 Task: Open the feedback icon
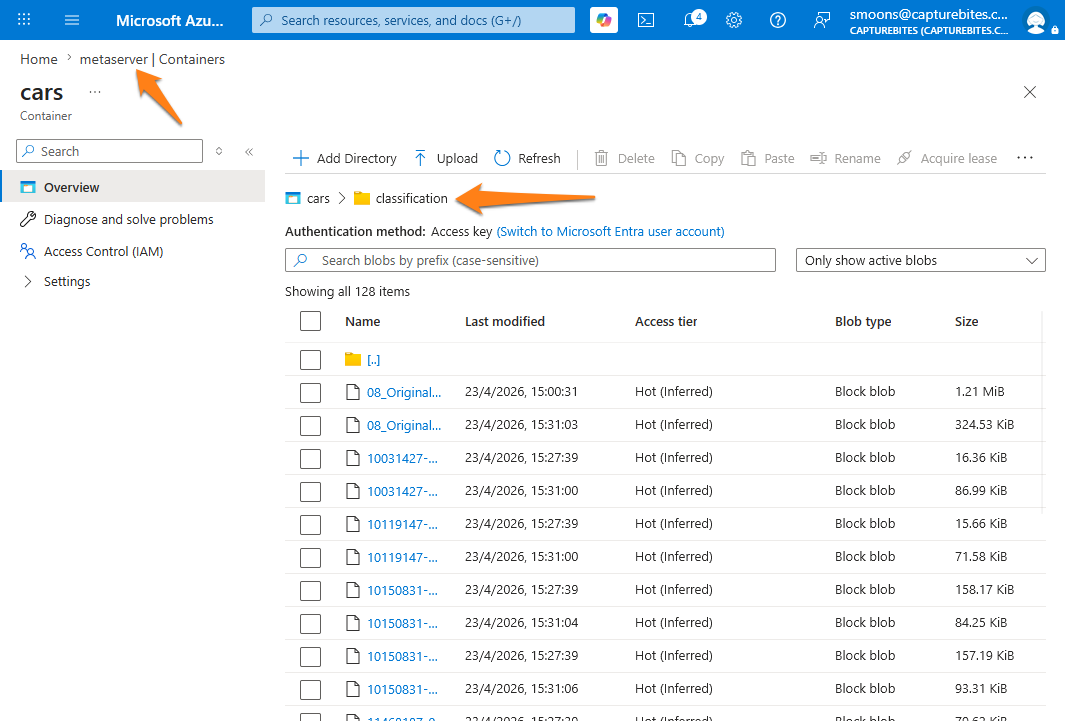point(822,20)
